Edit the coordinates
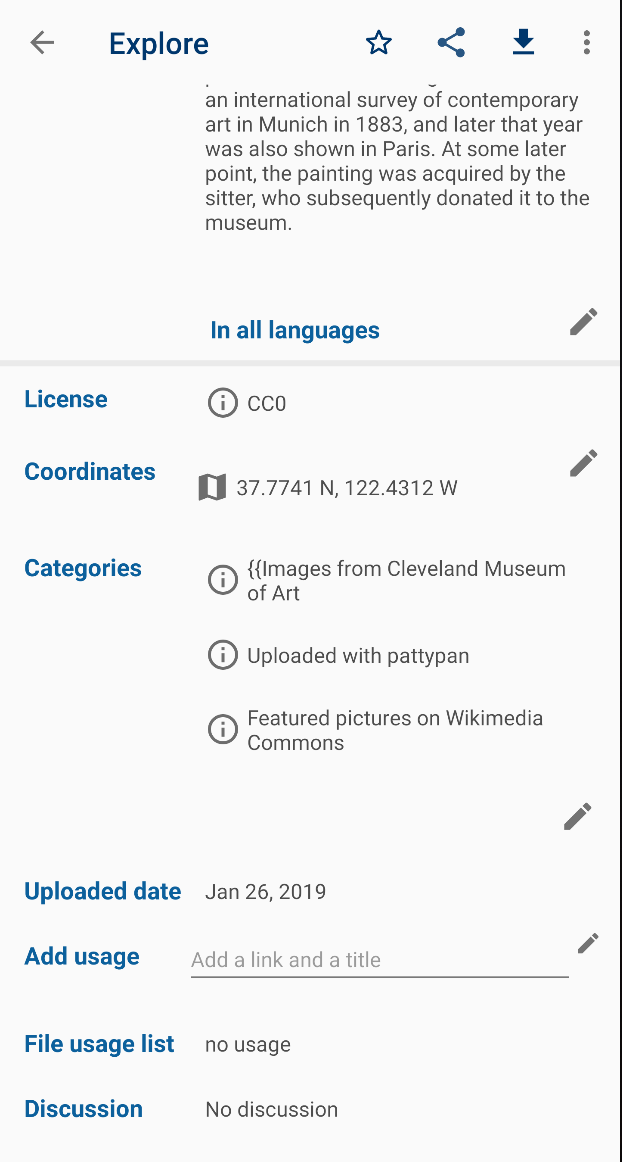622x1162 pixels. [583, 463]
